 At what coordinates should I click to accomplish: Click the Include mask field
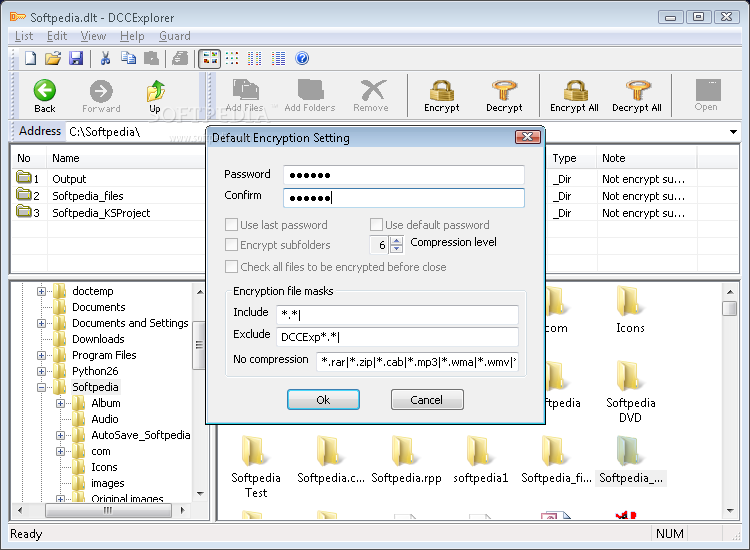(x=397, y=314)
